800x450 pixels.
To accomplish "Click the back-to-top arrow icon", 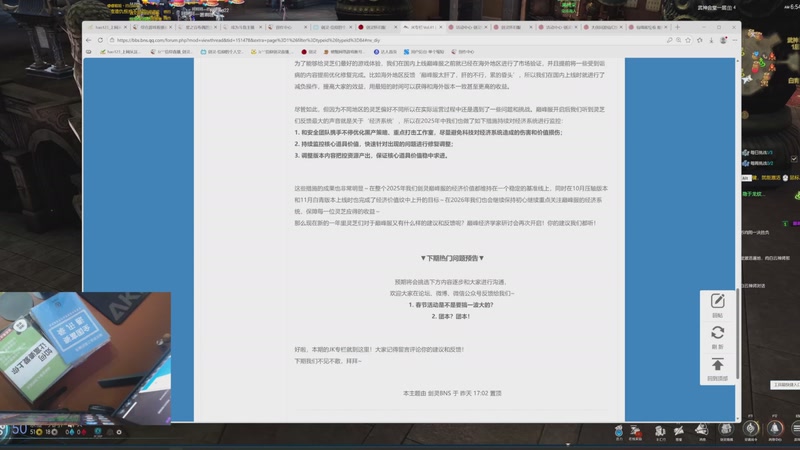I will coord(717,365).
